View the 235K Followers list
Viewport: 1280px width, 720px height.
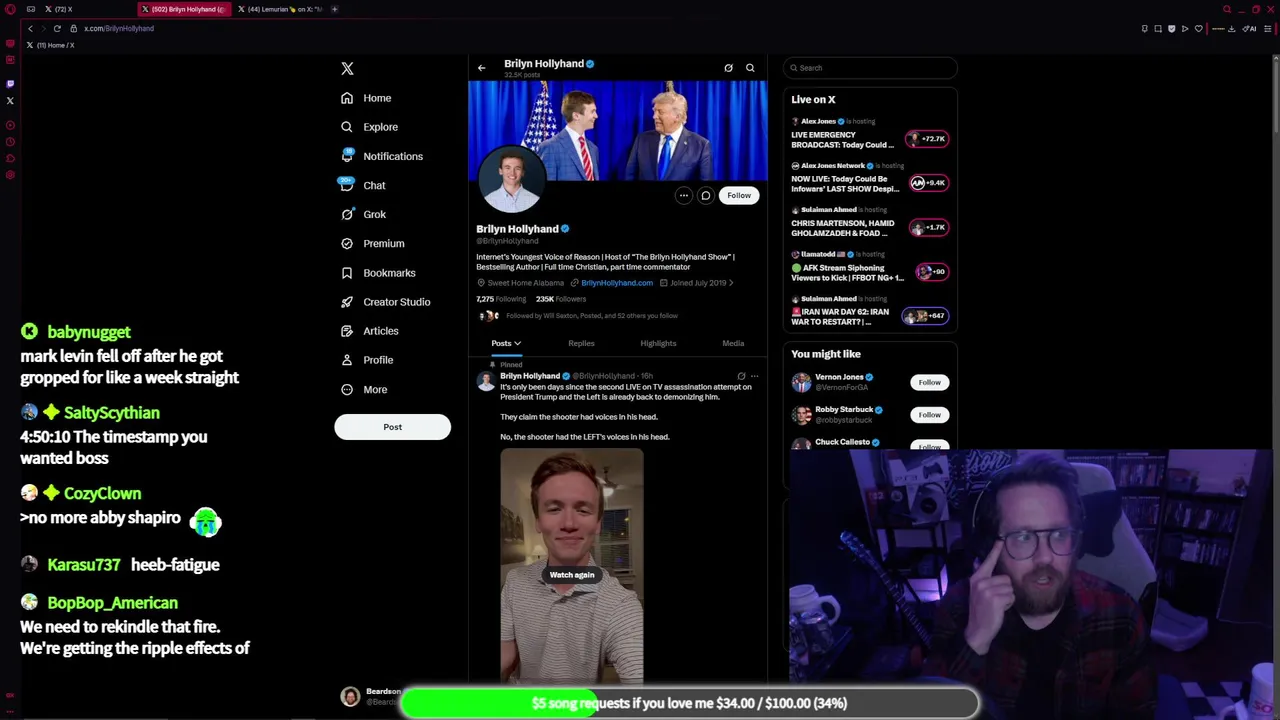(561, 299)
